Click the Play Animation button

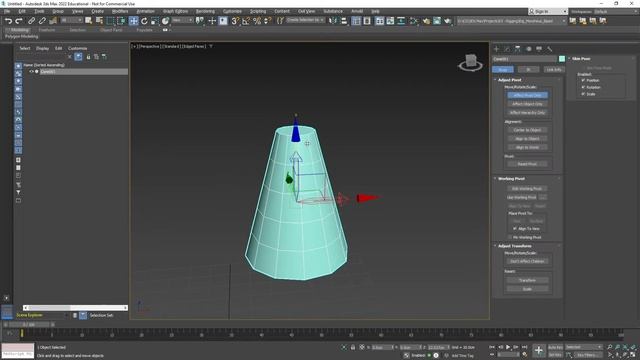pos(508,347)
